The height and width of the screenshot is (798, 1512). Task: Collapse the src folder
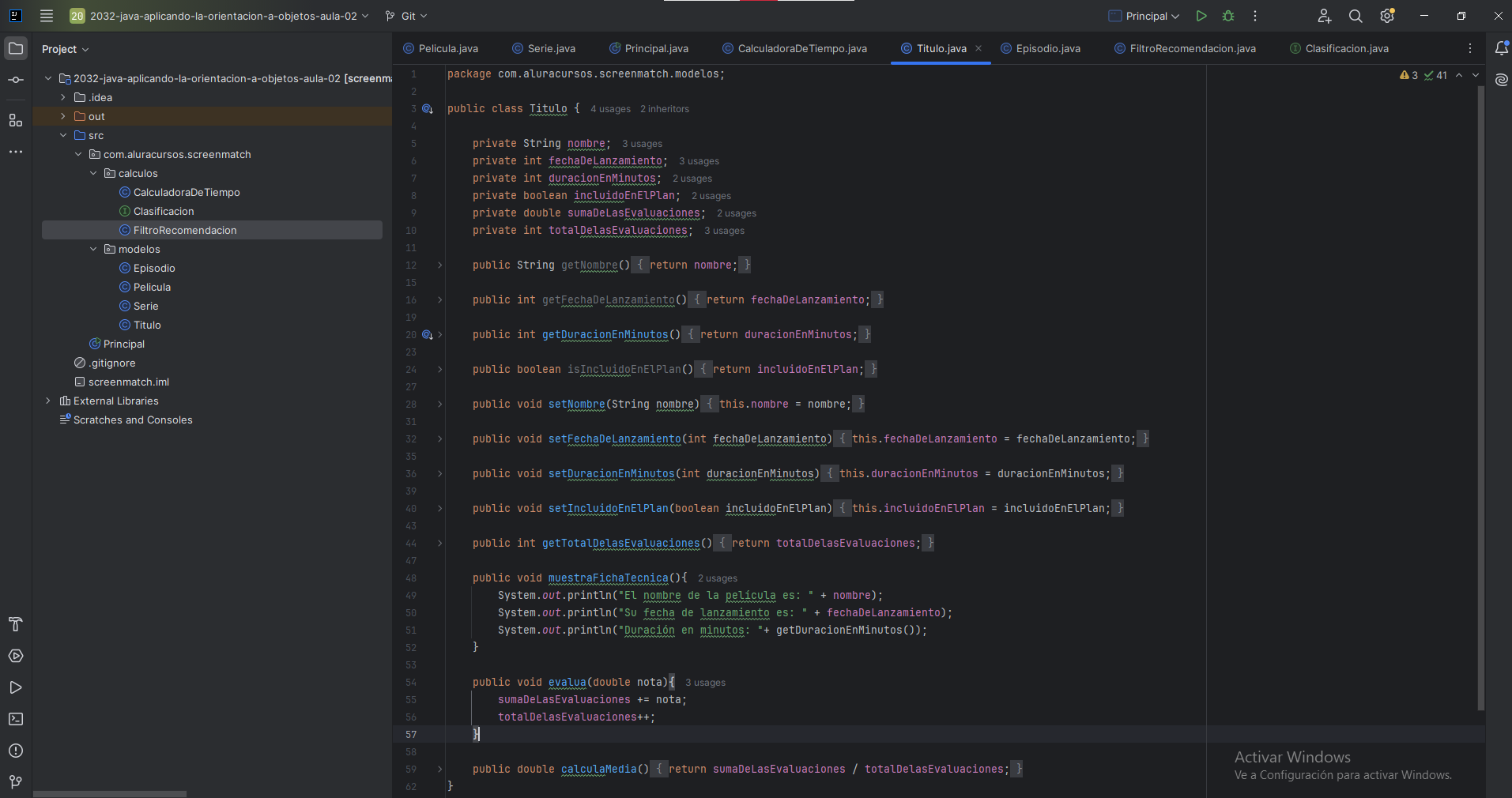click(x=63, y=135)
